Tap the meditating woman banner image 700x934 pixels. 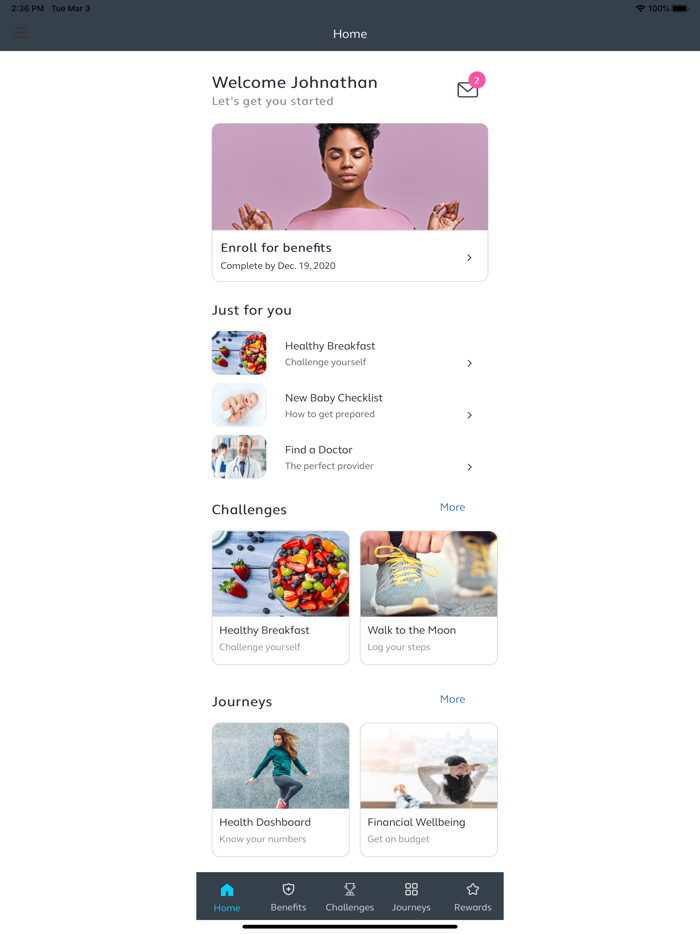[x=350, y=177]
